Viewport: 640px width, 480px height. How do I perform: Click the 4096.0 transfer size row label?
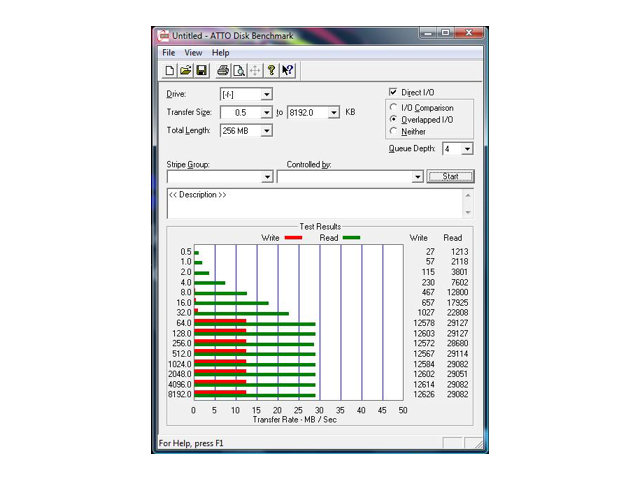tap(180, 384)
